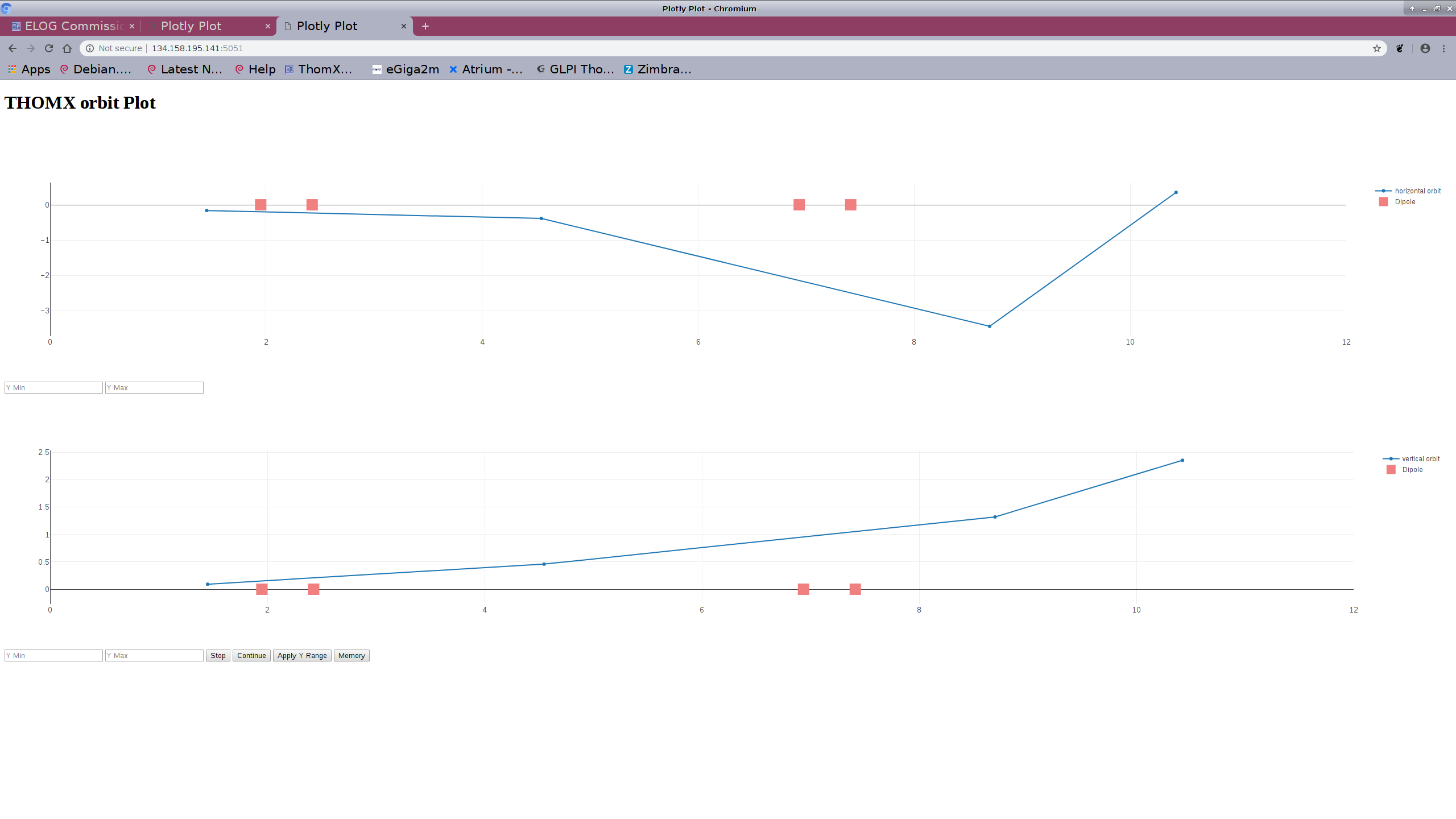Switch to the first Plotly Plot tab
Viewport: 1456px width, 819px height.
(191, 26)
